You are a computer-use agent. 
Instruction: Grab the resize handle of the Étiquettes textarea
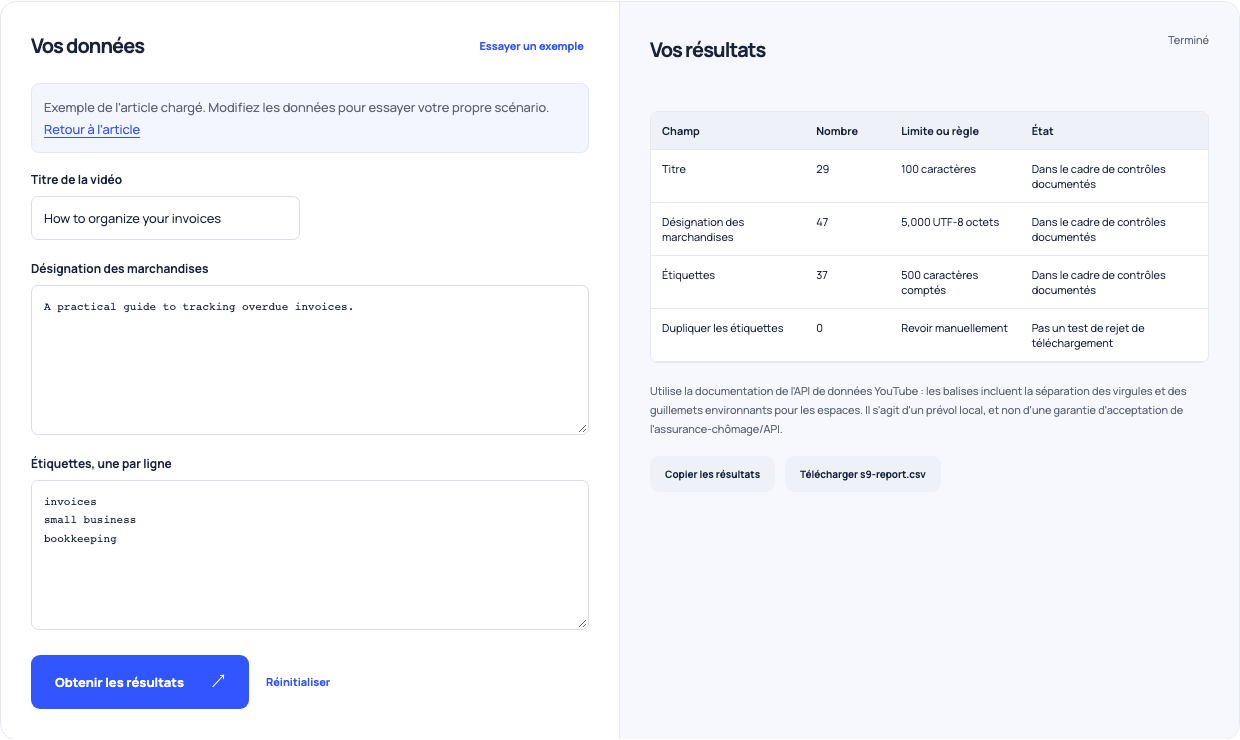[x=582, y=623]
